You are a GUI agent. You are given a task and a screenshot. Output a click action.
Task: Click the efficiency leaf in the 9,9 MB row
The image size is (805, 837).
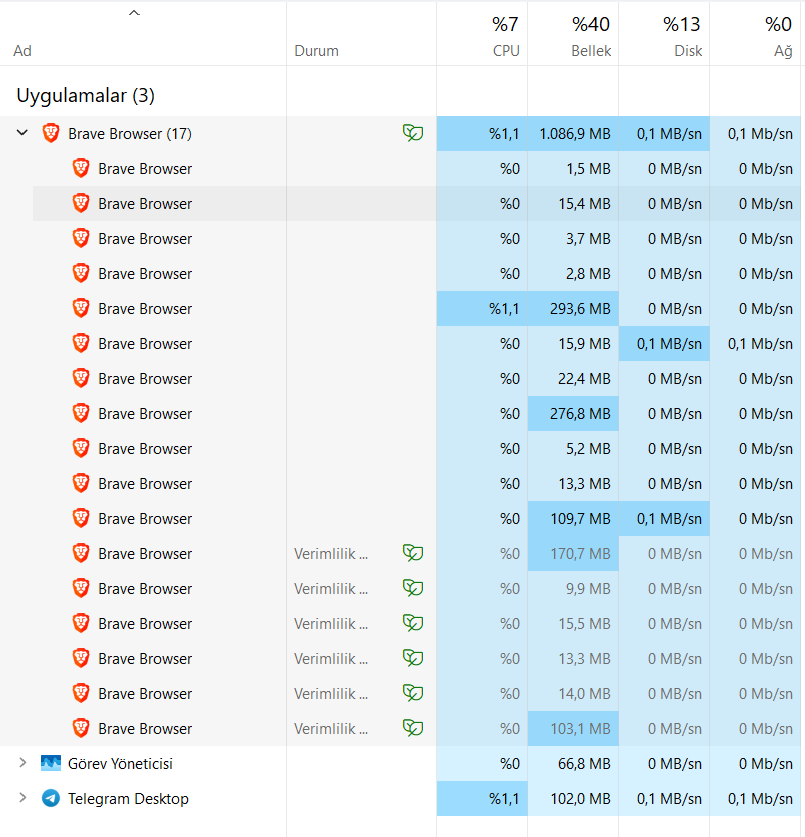click(413, 588)
